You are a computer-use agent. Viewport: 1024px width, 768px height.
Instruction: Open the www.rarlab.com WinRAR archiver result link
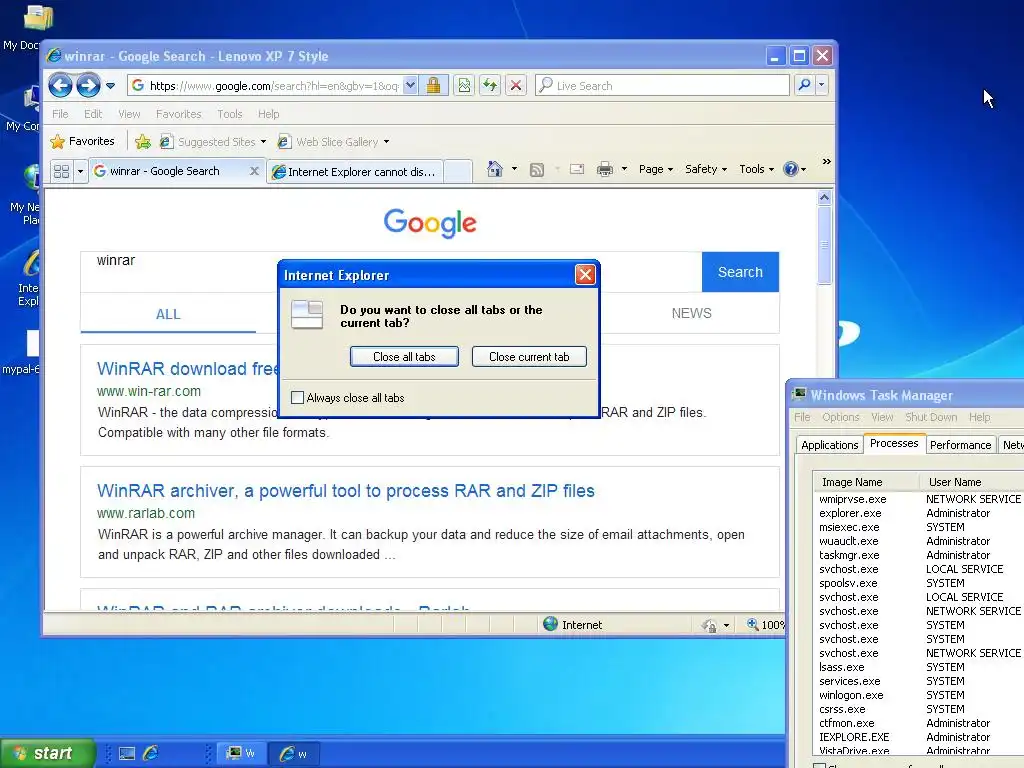[x=345, y=491]
